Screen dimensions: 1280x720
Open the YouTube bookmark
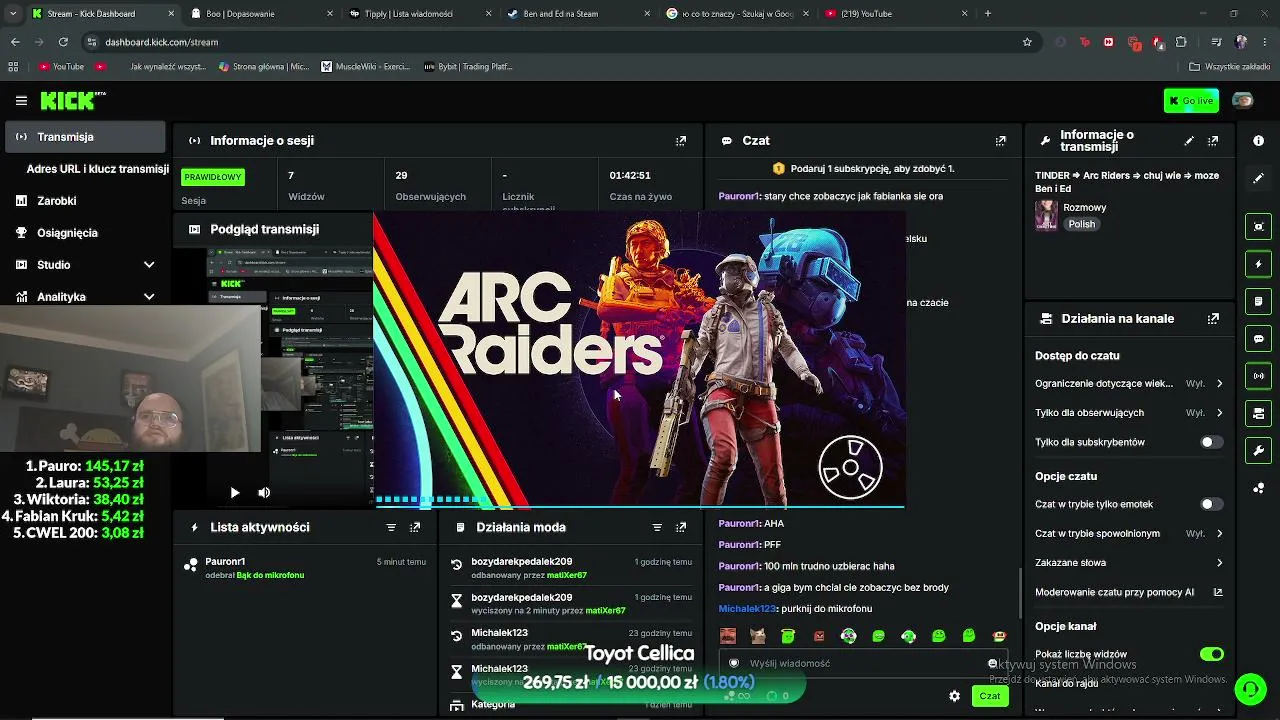(61, 67)
